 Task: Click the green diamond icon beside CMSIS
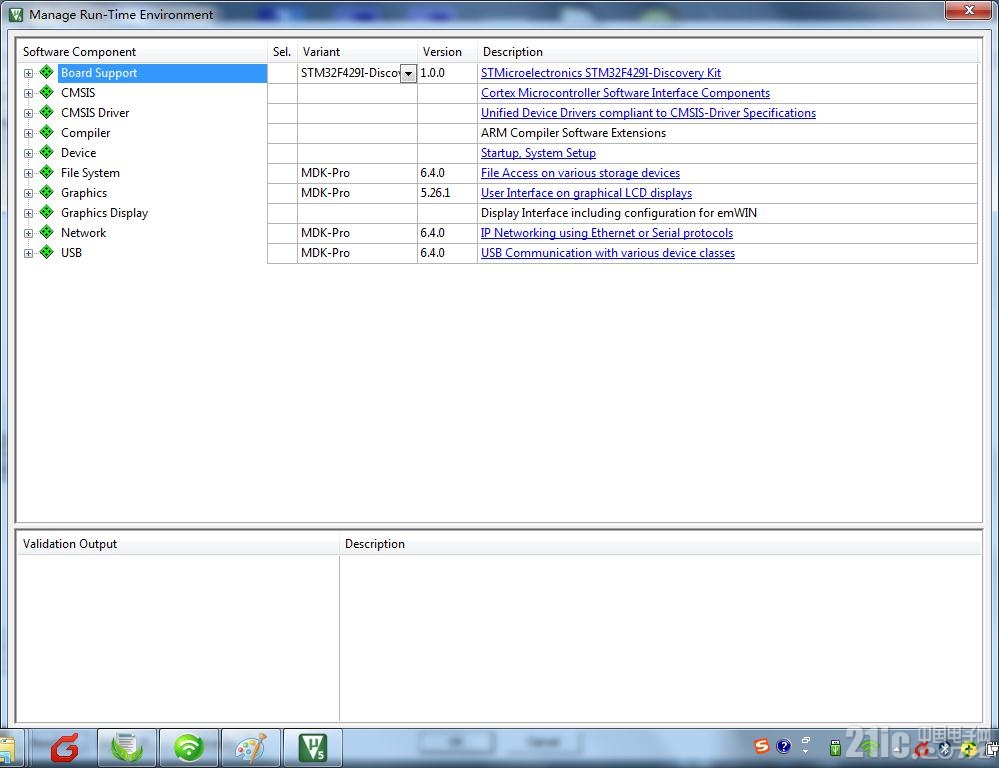(x=47, y=92)
